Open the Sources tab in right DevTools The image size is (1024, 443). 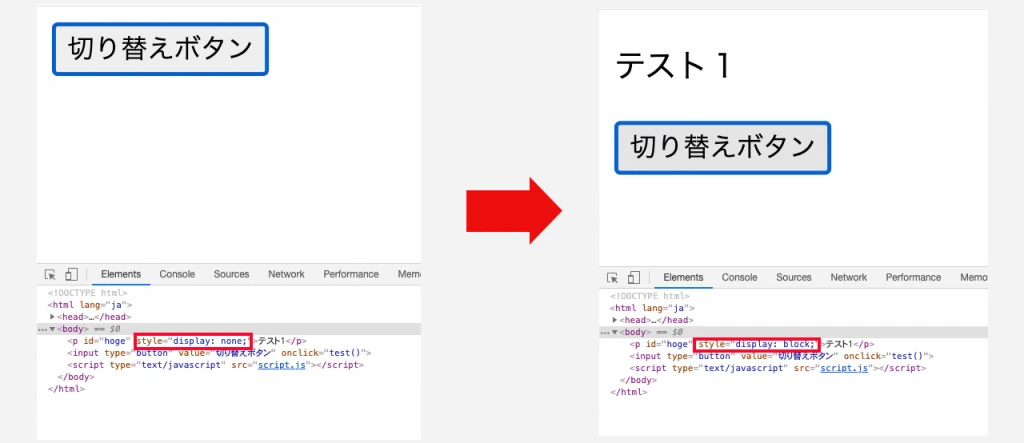click(x=793, y=278)
